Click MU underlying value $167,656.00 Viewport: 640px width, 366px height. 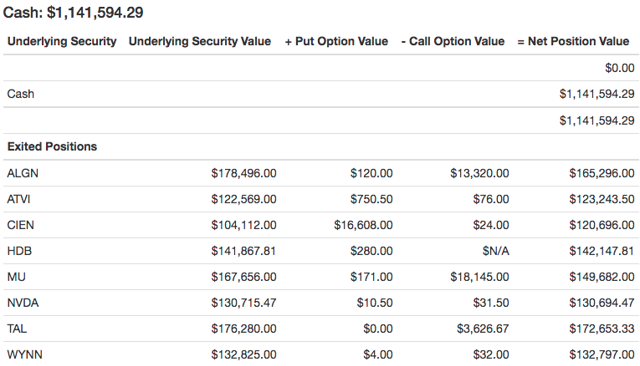pos(244,277)
